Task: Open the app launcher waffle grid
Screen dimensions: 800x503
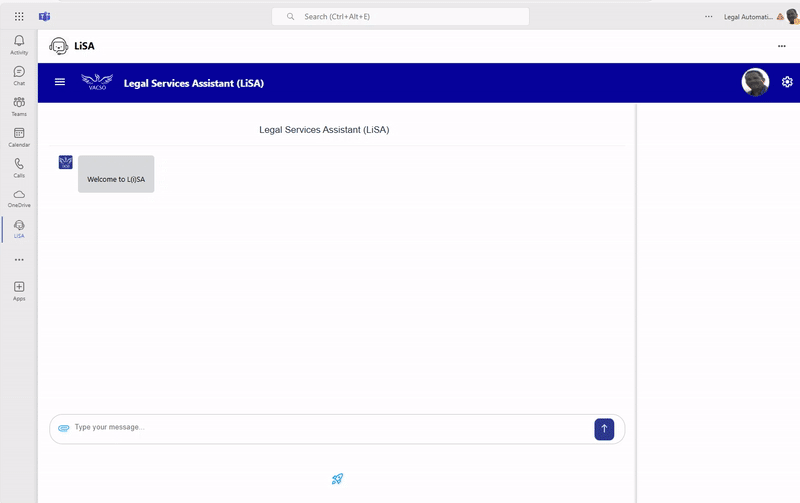Action: [19, 16]
